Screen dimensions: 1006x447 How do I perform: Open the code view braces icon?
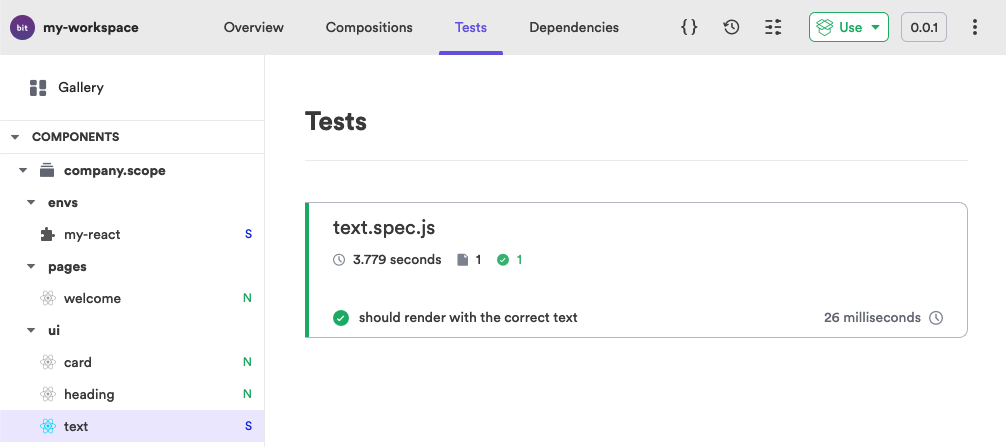pyautogui.click(x=689, y=27)
